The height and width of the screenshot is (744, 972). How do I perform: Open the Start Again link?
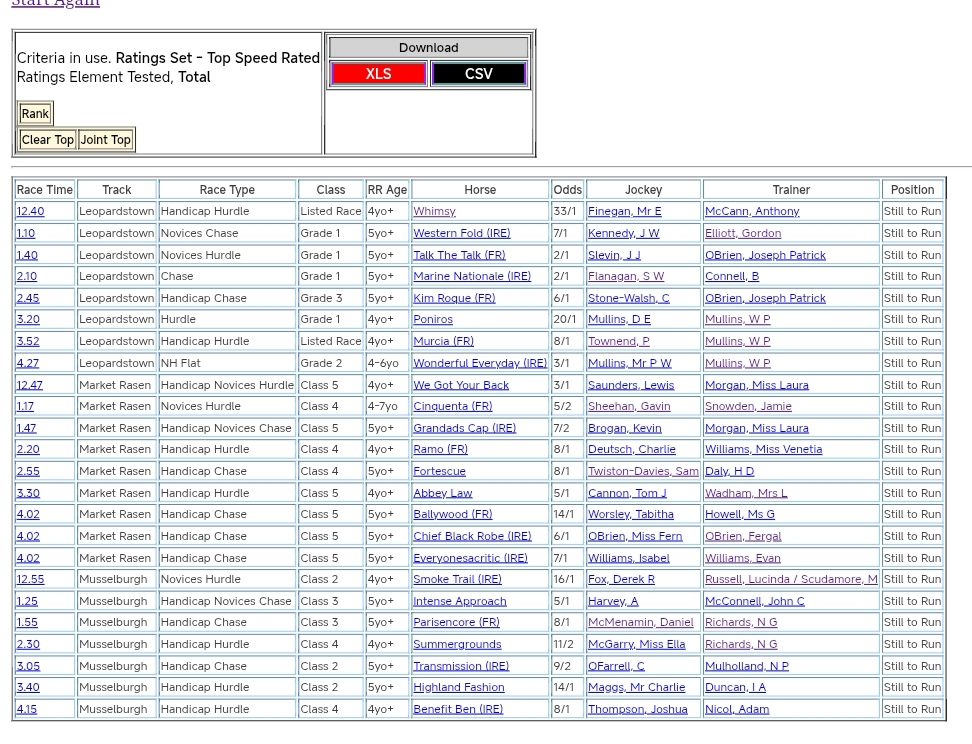pos(55,3)
